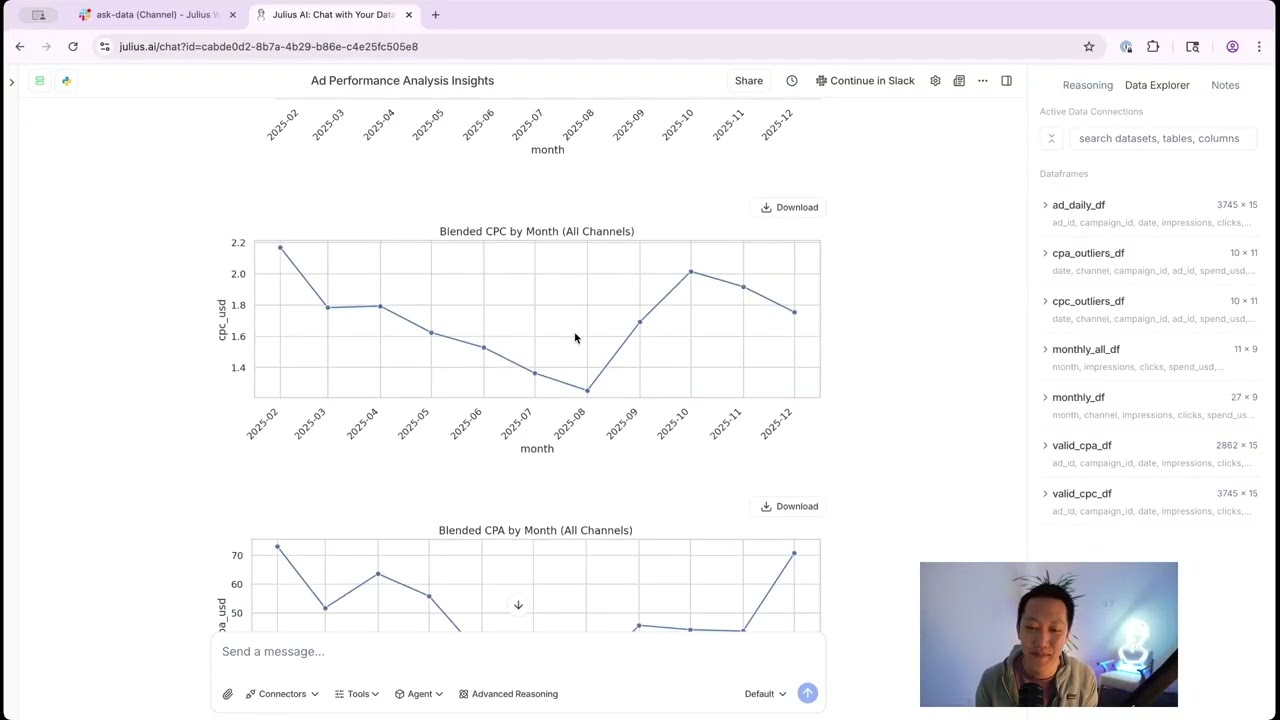Expand the valid_cpc_df dataframe

click(x=1045, y=493)
